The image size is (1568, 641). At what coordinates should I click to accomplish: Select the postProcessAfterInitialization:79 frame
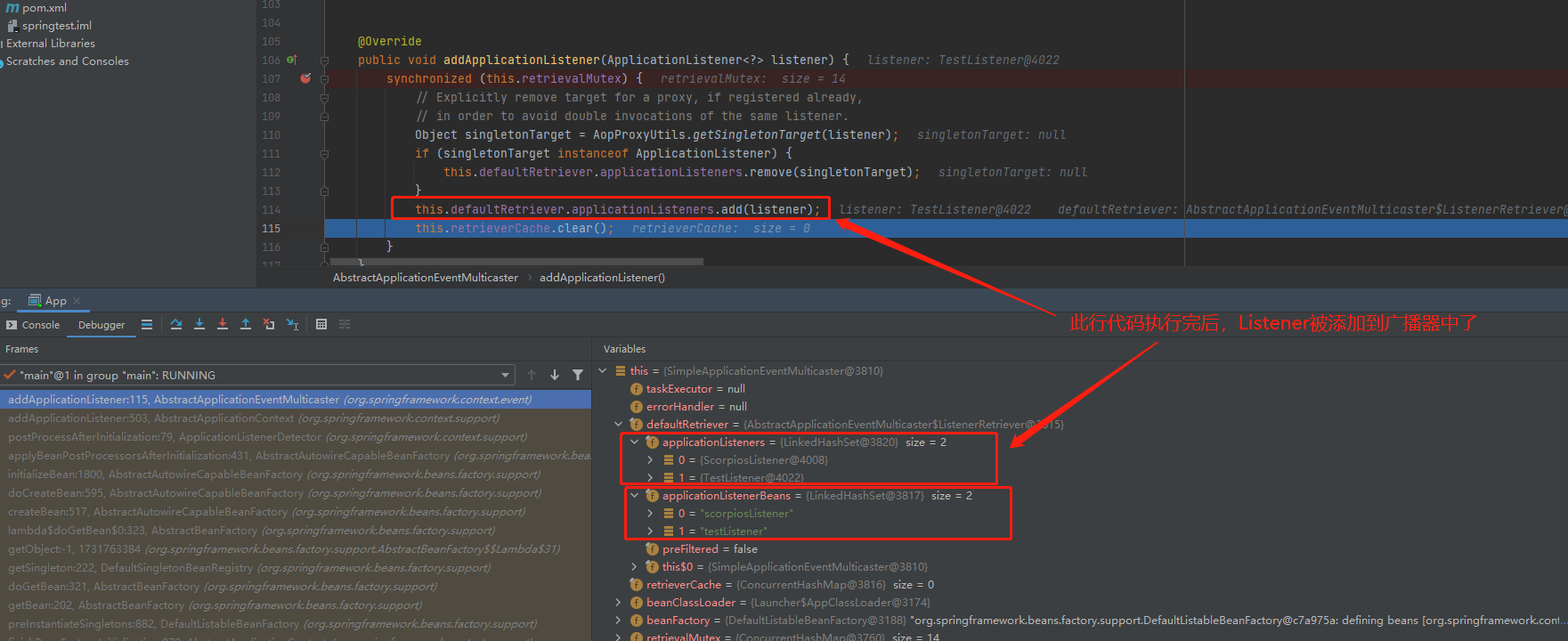tap(296, 437)
